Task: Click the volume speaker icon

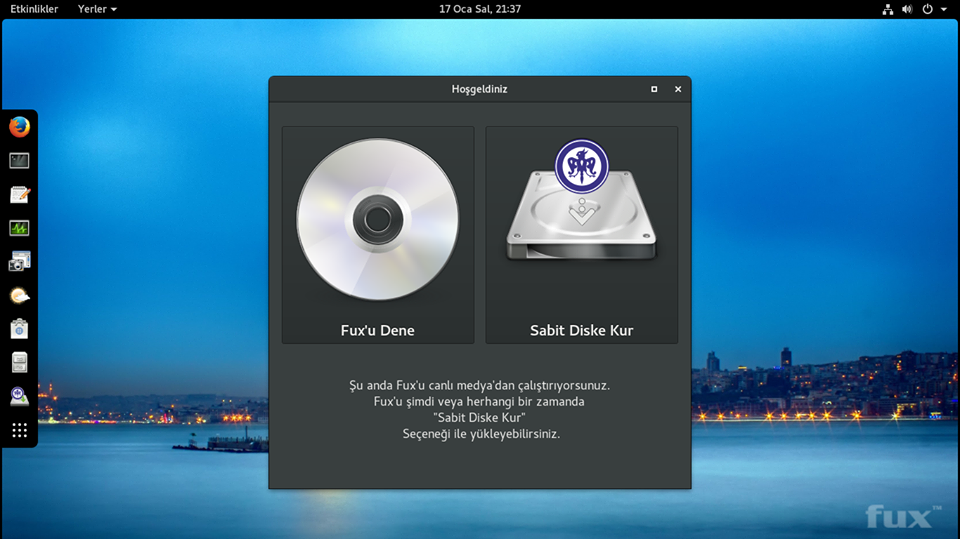Action: 907,9
